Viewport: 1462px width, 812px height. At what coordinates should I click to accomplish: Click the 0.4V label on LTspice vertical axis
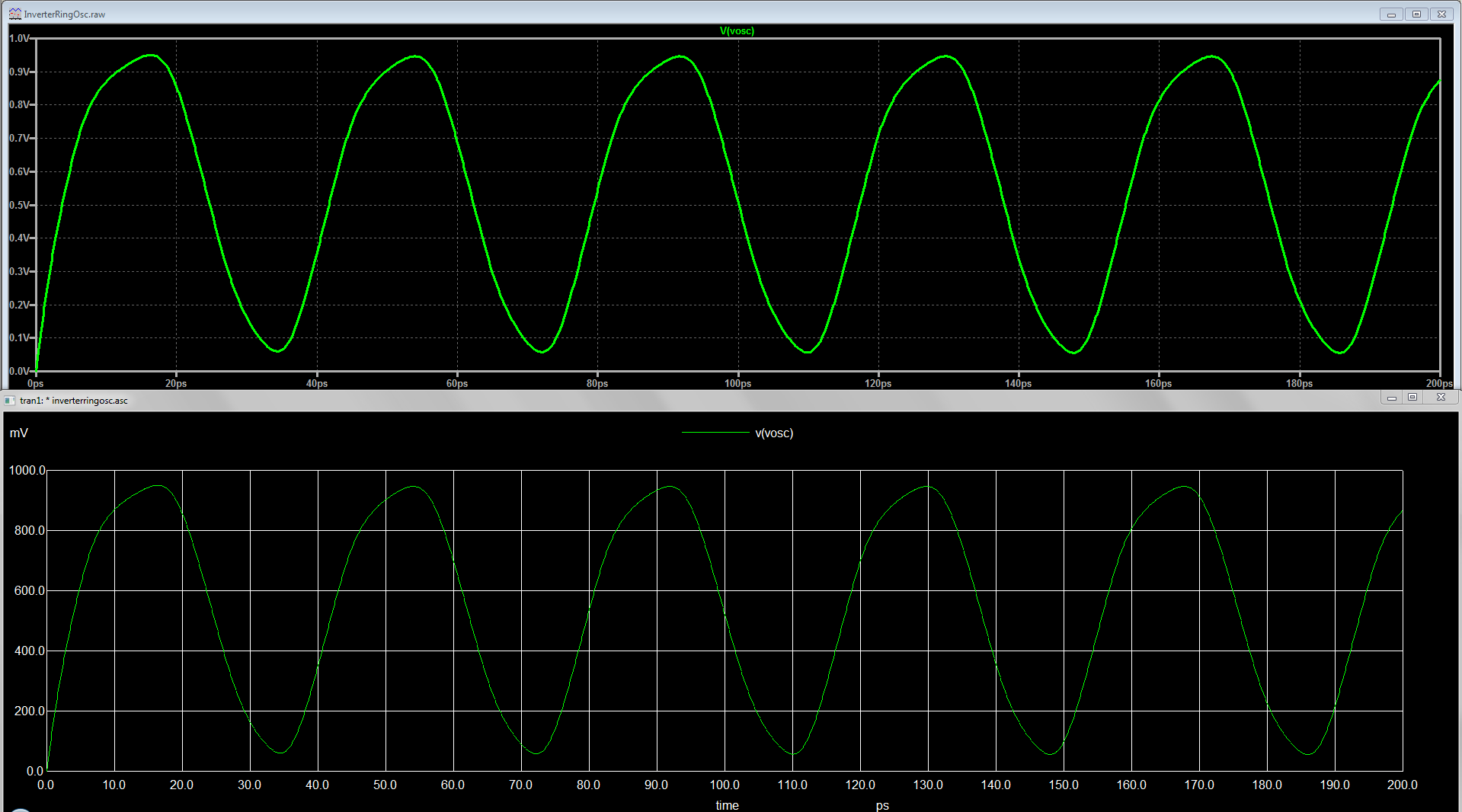[19, 238]
